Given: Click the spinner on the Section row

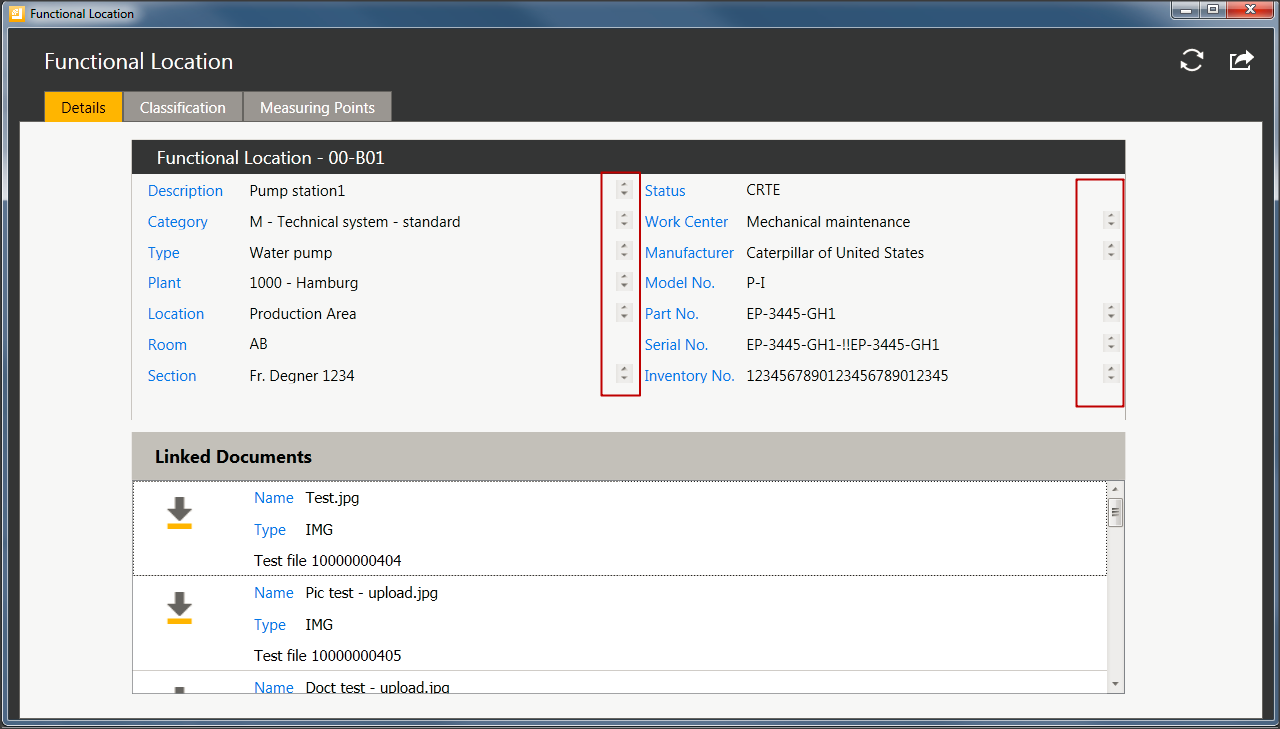Looking at the screenshot, I should click(x=624, y=374).
